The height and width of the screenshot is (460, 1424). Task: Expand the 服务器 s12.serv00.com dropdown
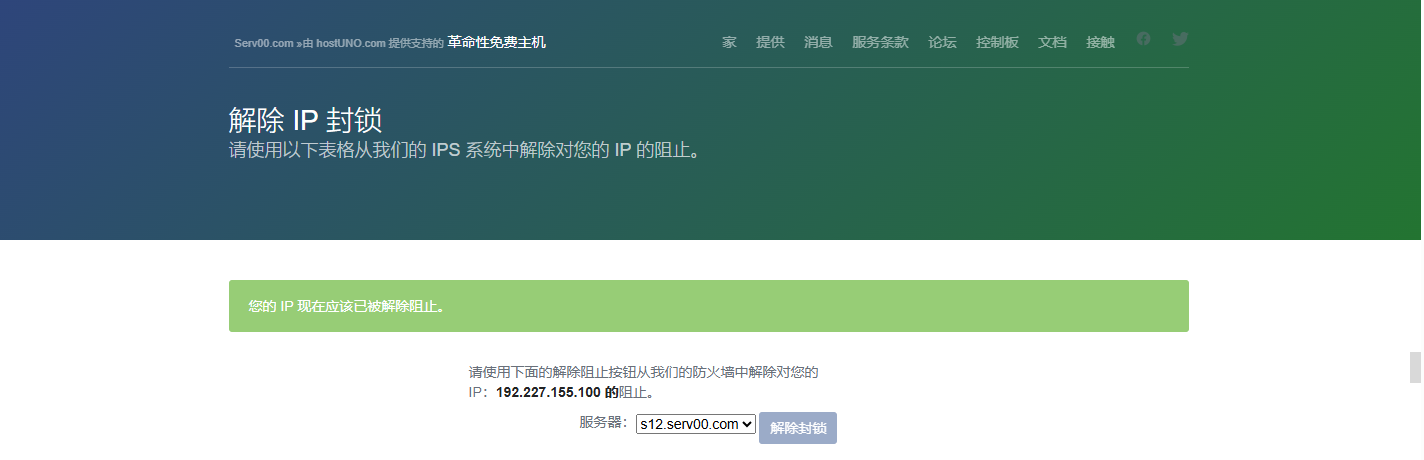pyautogui.click(x=696, y=424)
